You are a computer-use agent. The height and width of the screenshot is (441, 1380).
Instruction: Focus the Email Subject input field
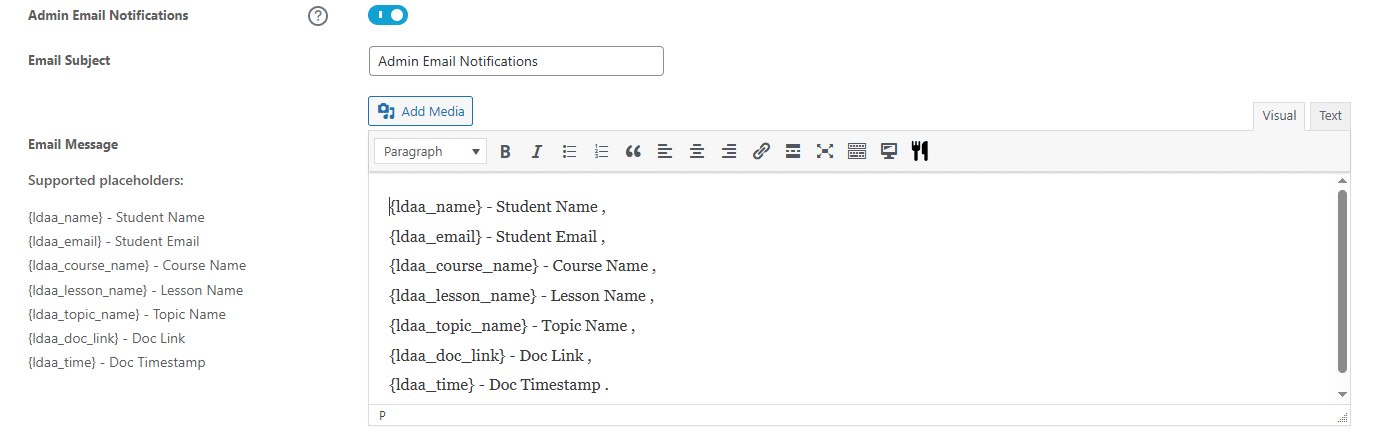(516, 61)
